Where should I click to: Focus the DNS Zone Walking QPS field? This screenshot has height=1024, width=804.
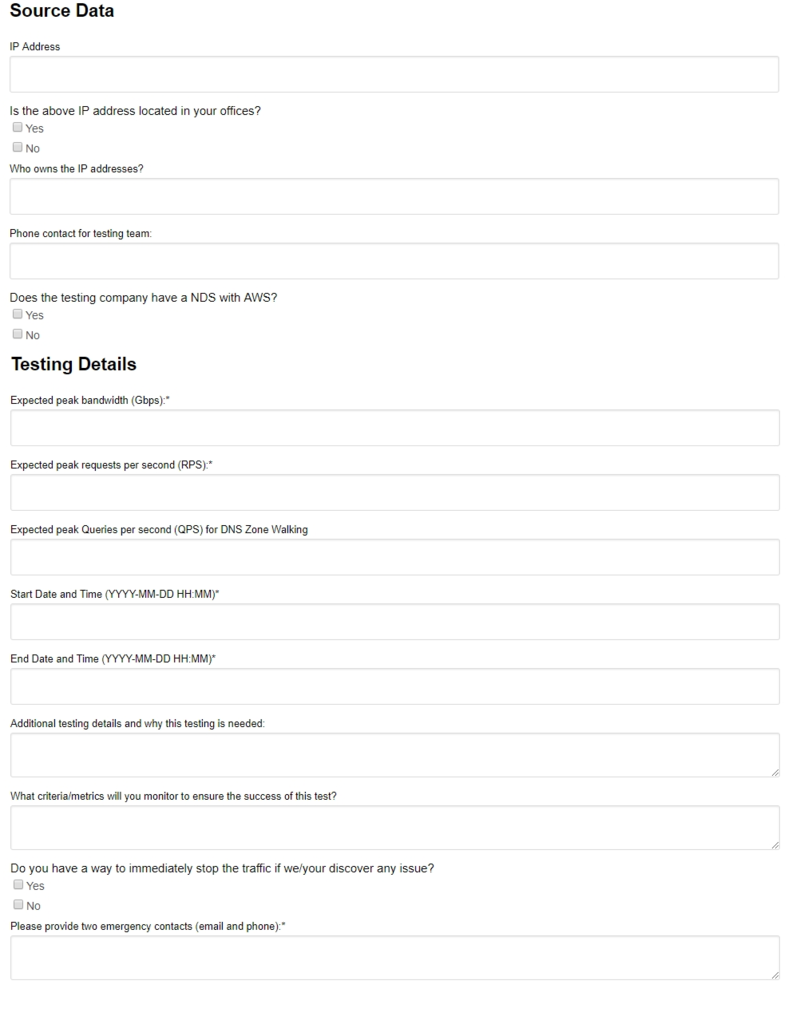point(394,557)
